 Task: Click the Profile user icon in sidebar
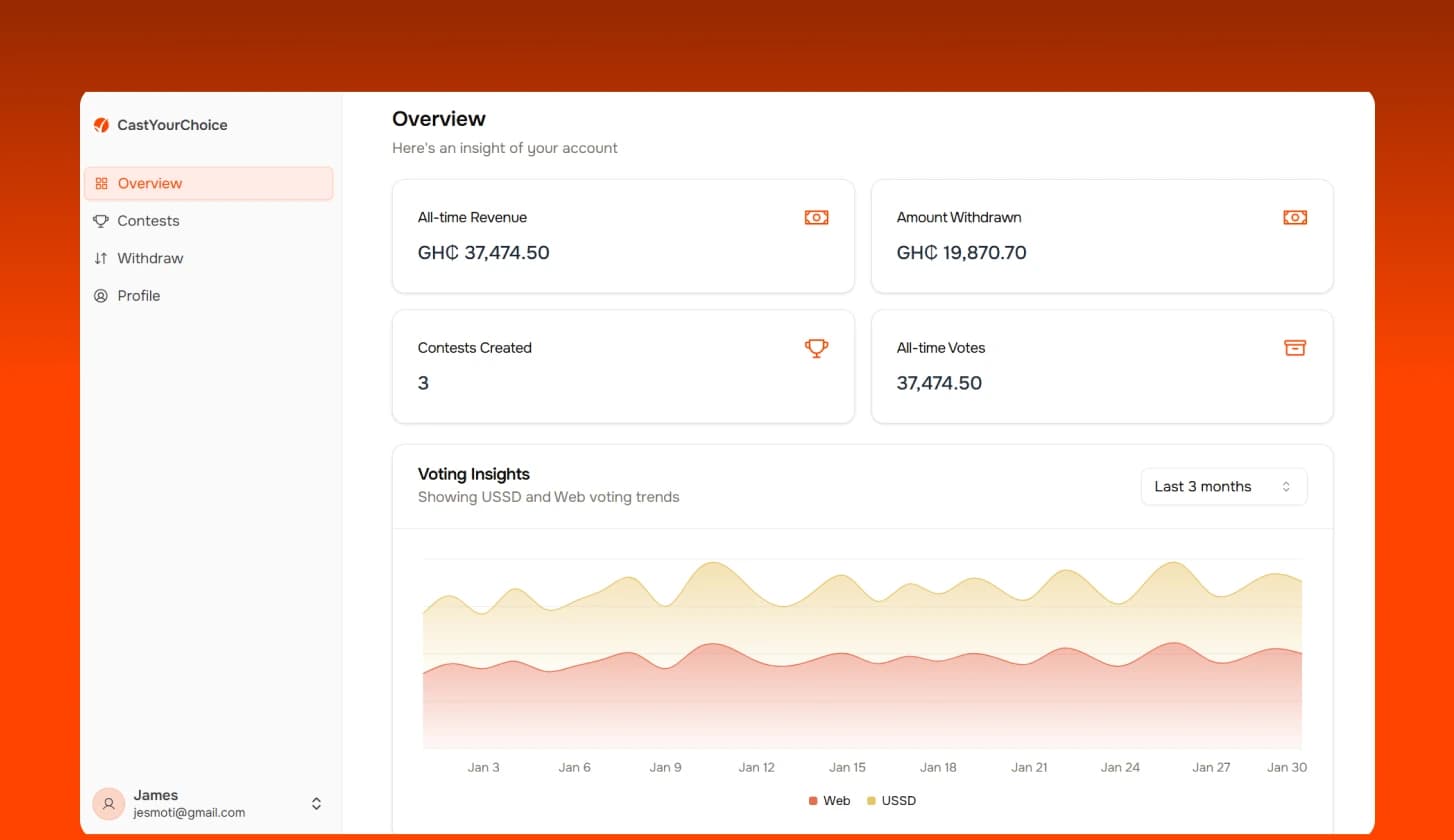coord(101,296)
